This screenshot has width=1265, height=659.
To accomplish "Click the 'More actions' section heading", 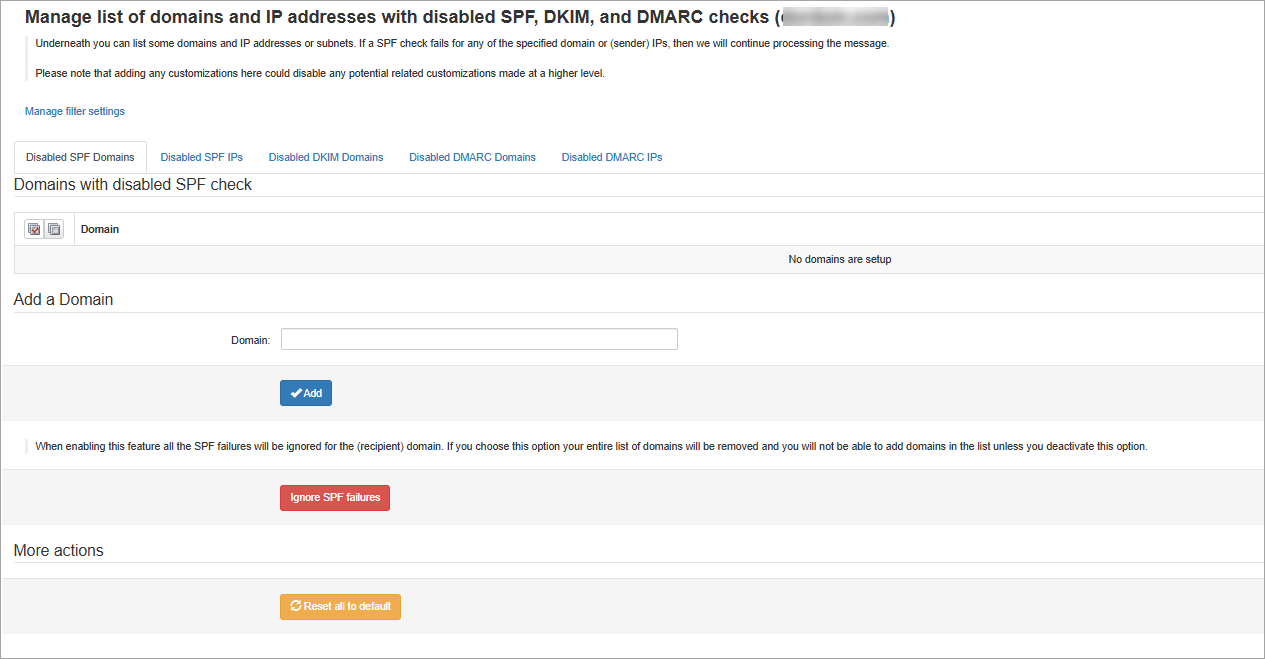I will point(58,550).
